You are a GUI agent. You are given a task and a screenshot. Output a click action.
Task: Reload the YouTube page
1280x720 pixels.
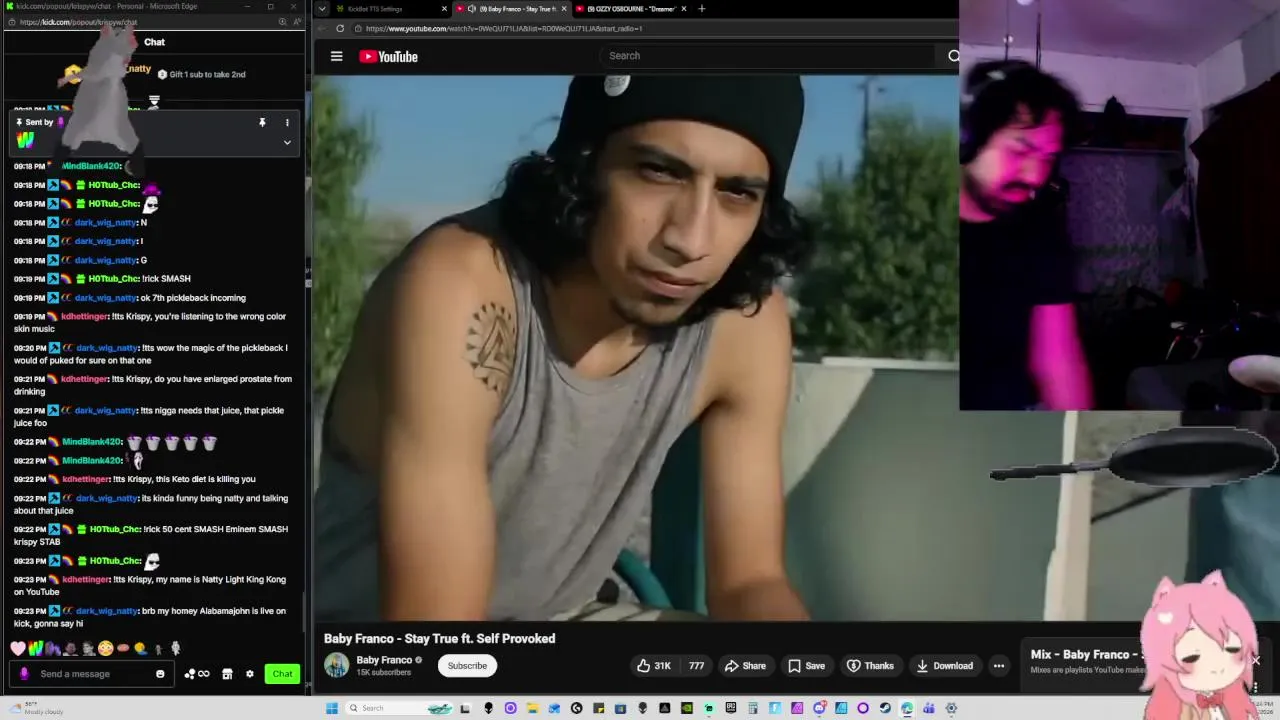pos(340,28)
